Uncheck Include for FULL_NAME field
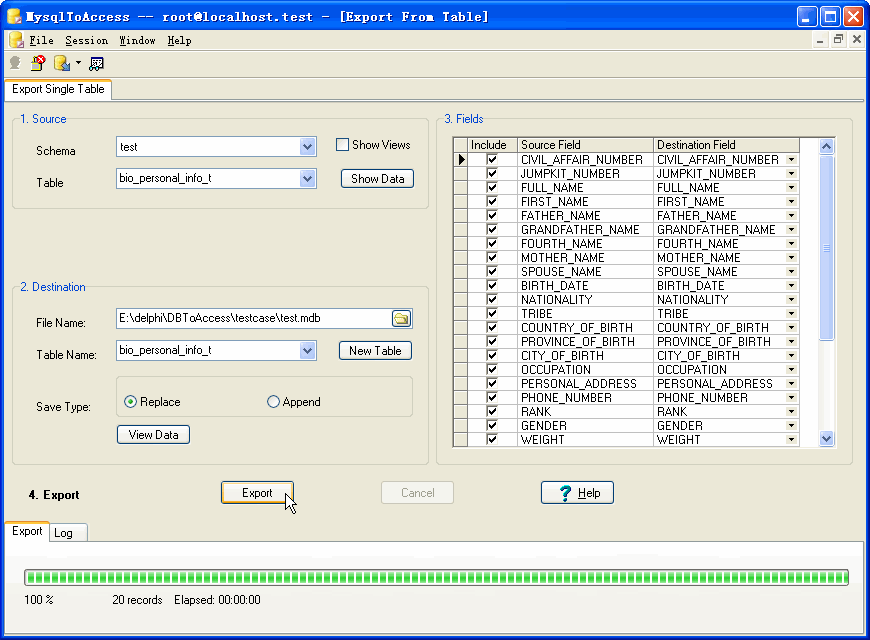 click(x=492, y=188)
